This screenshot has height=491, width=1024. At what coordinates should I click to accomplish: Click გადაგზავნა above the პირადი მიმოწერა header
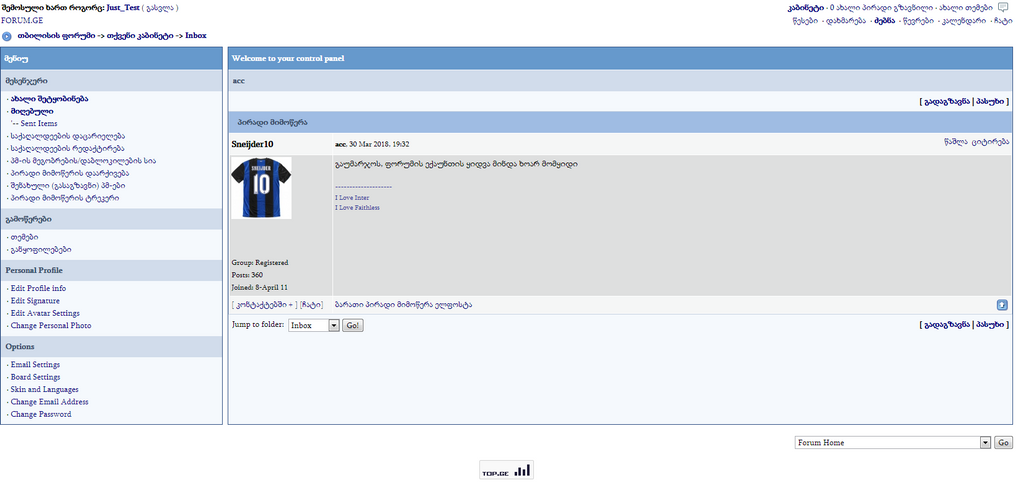pos(947,102)
